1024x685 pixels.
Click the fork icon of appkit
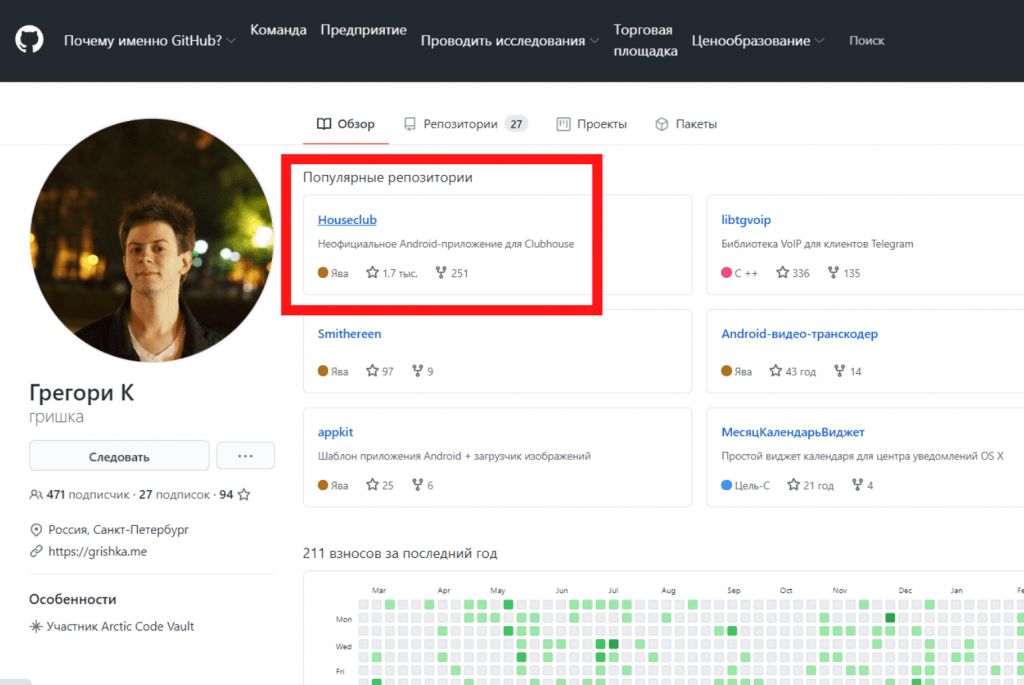[417, 485]
